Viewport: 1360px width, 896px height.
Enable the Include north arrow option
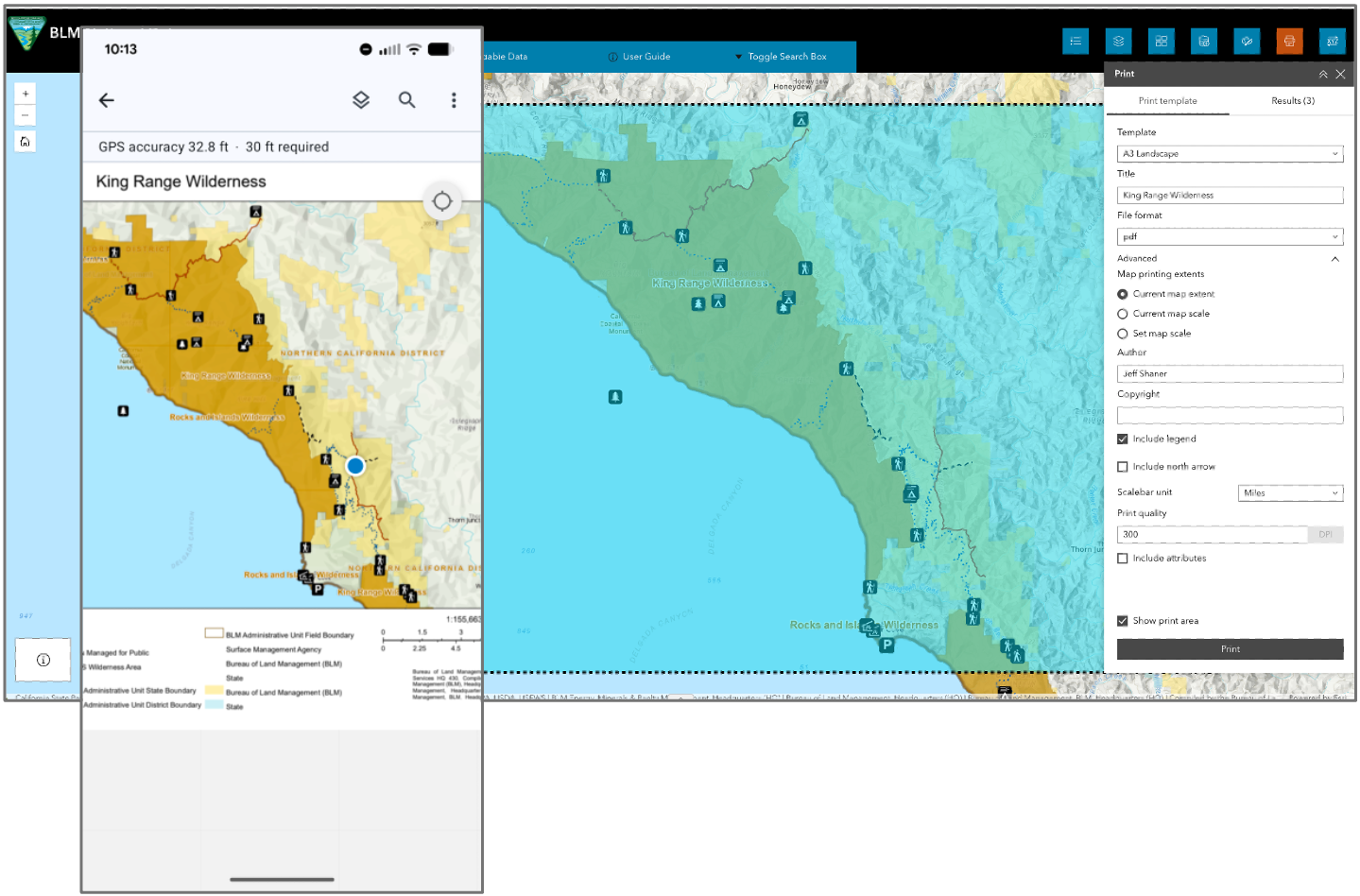click(1122, 466)
